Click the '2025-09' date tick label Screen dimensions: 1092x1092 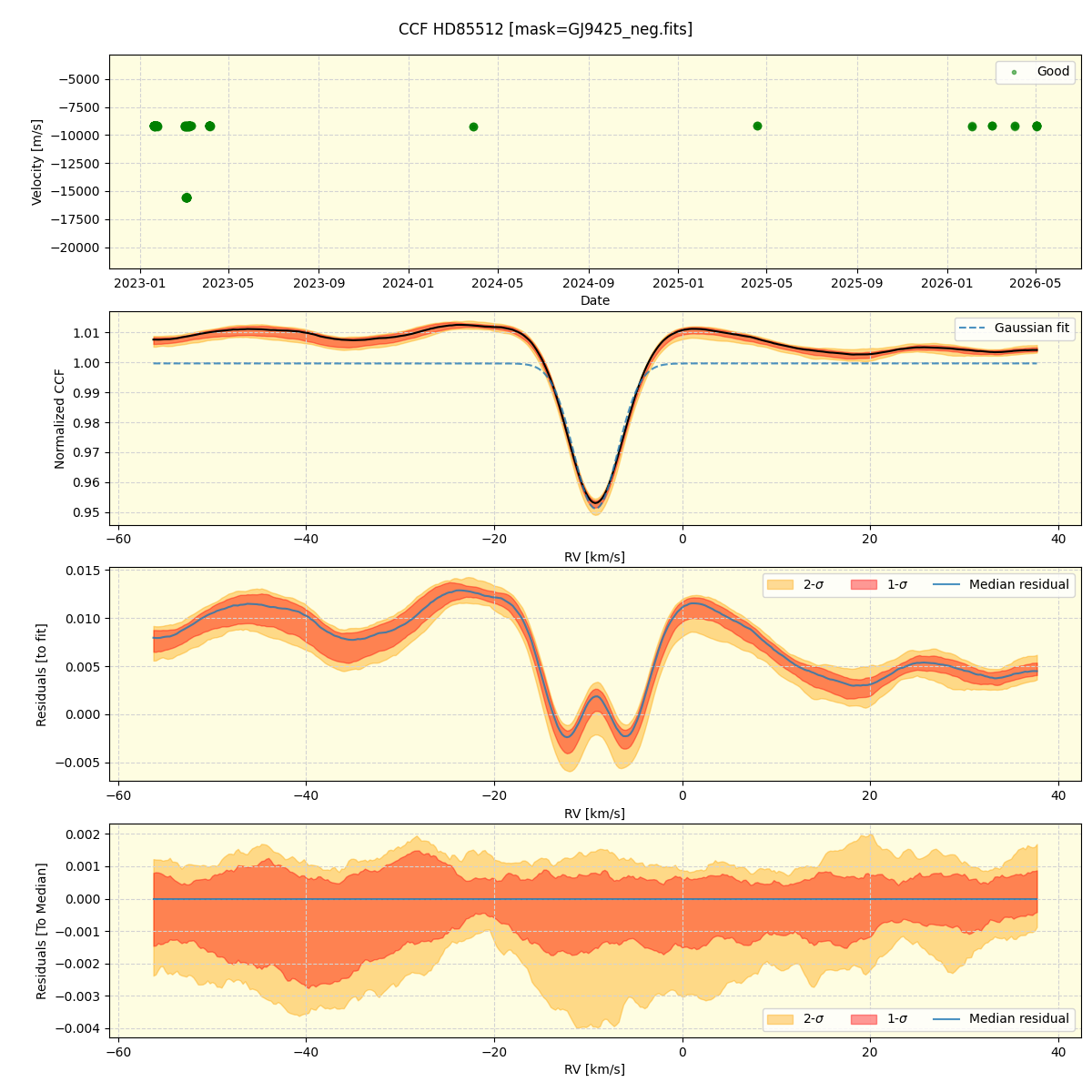tap(858, 284)
